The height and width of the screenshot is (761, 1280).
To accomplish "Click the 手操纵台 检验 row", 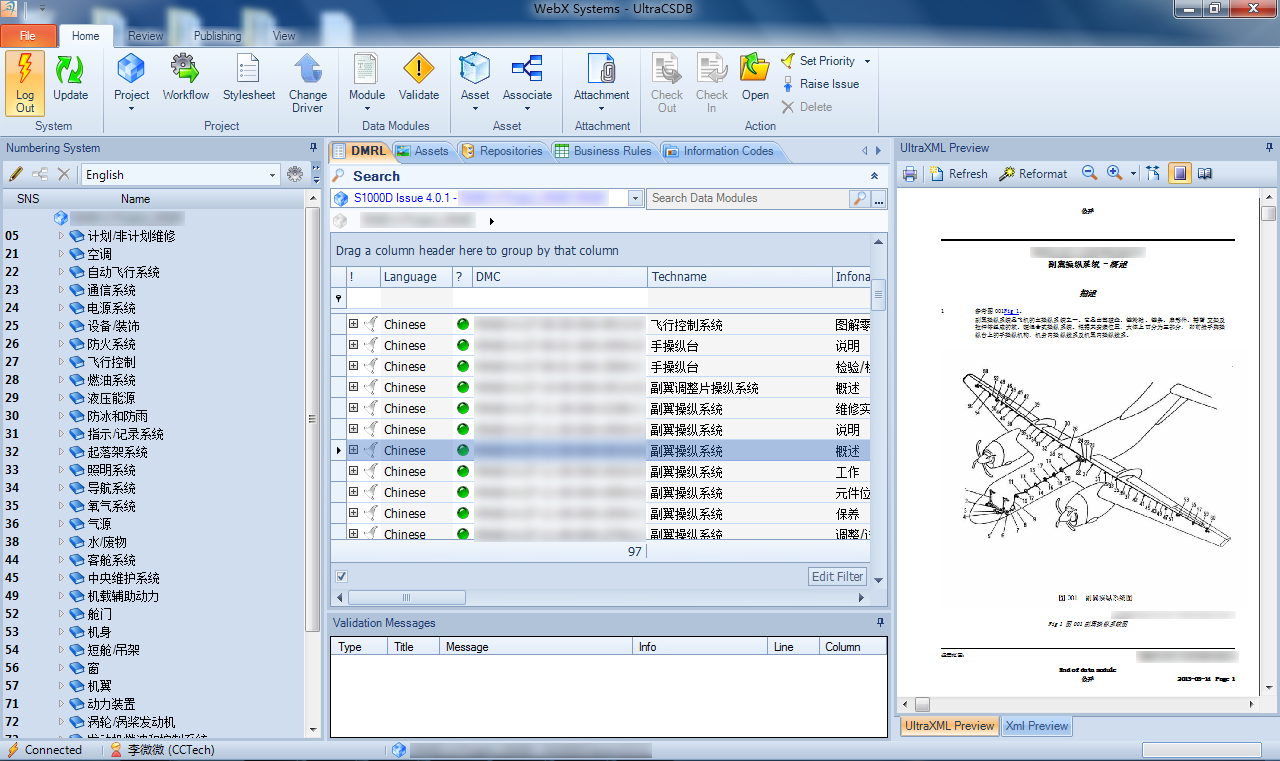I will [x=600, y=366].
